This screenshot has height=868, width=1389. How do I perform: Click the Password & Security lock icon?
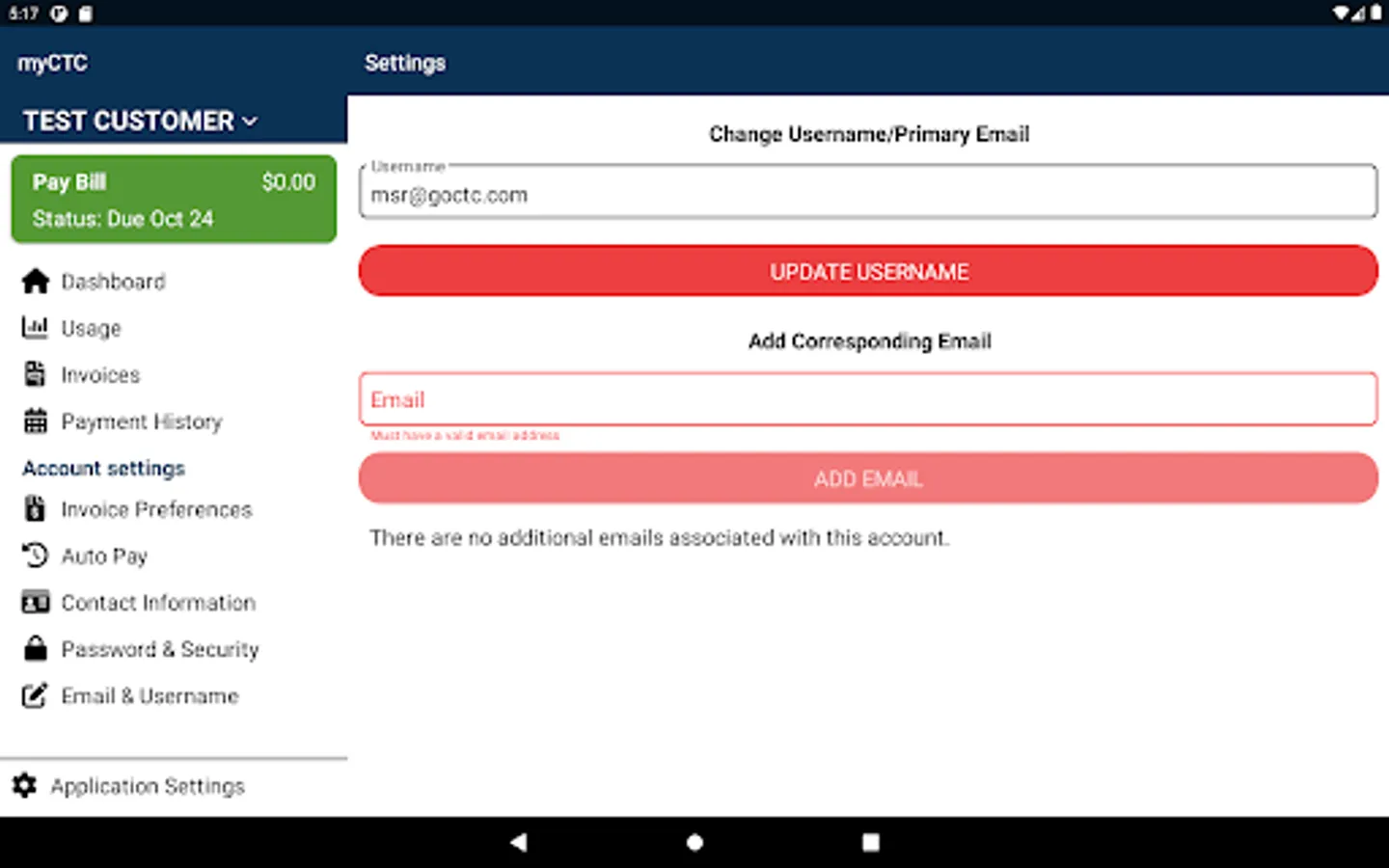point(35,648)
